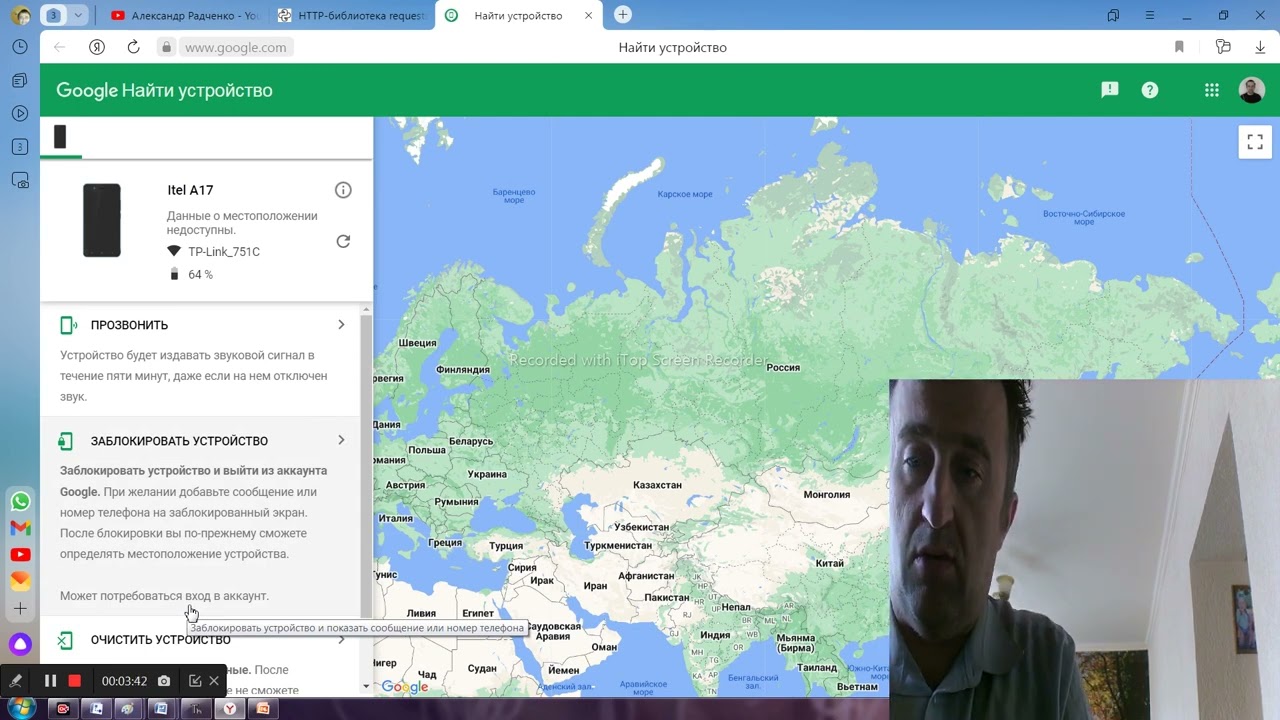Click the ring phone icon beside ПРОЗВОНИТЬ
The width and height of the screenshot is (1280, 720).
[x=68, y=325]
